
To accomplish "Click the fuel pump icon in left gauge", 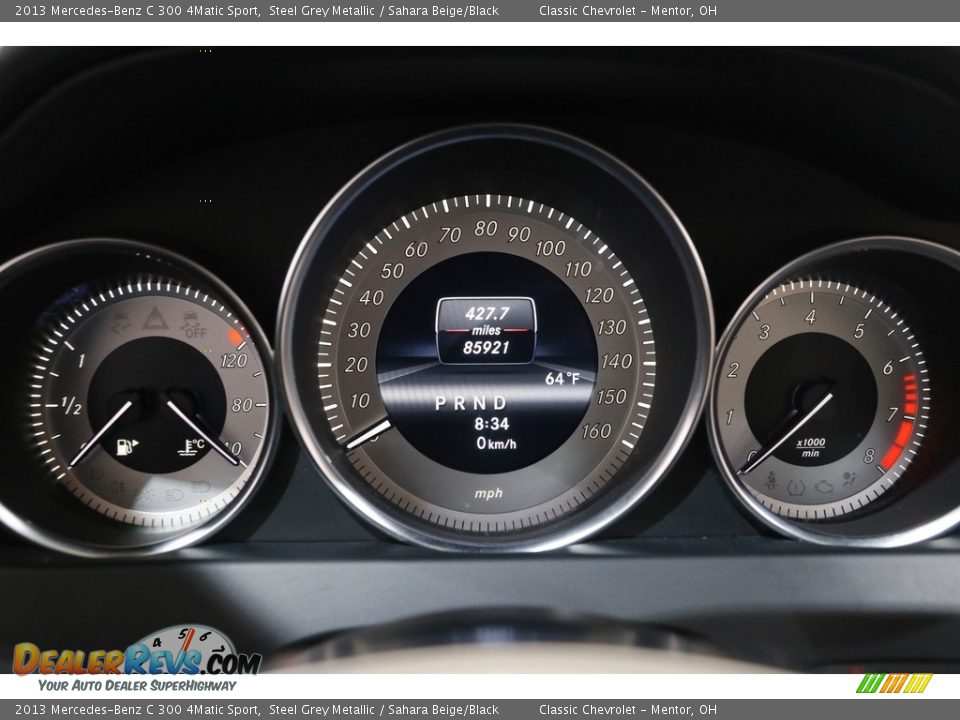I will coord(127,446).
